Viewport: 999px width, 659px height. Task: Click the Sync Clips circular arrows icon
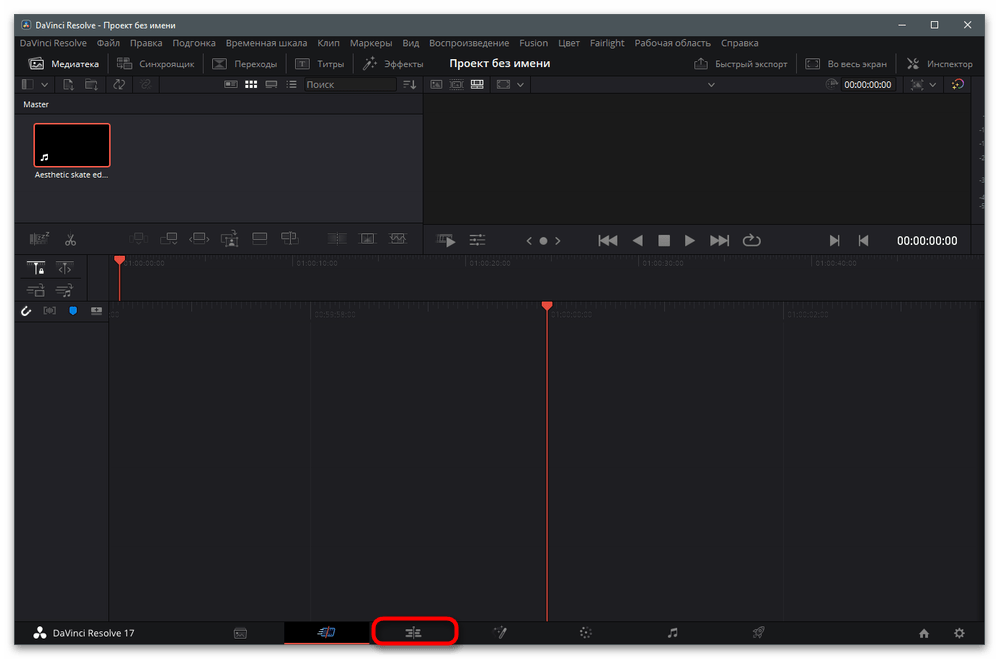click(119, 84)
